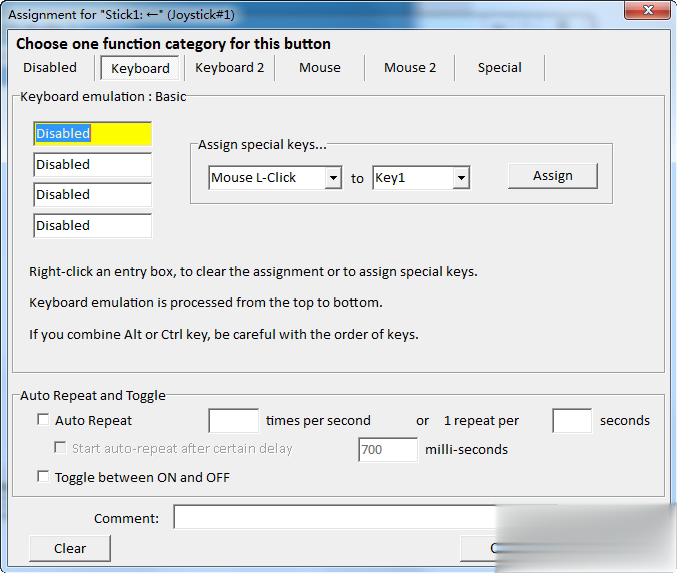This screenshot has width=678, height=574.
Task: Go to the Special tab
Action: (x=499, y=68)
